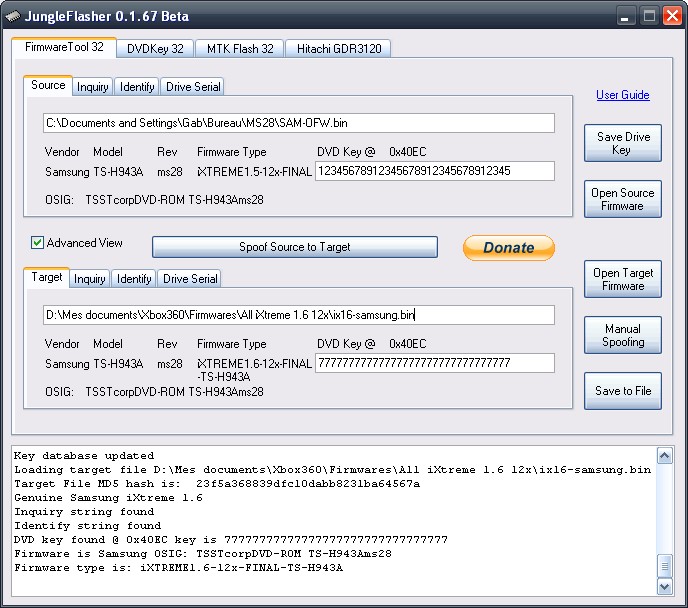Switch to the DVDKey 32 tab

point(155,49)
